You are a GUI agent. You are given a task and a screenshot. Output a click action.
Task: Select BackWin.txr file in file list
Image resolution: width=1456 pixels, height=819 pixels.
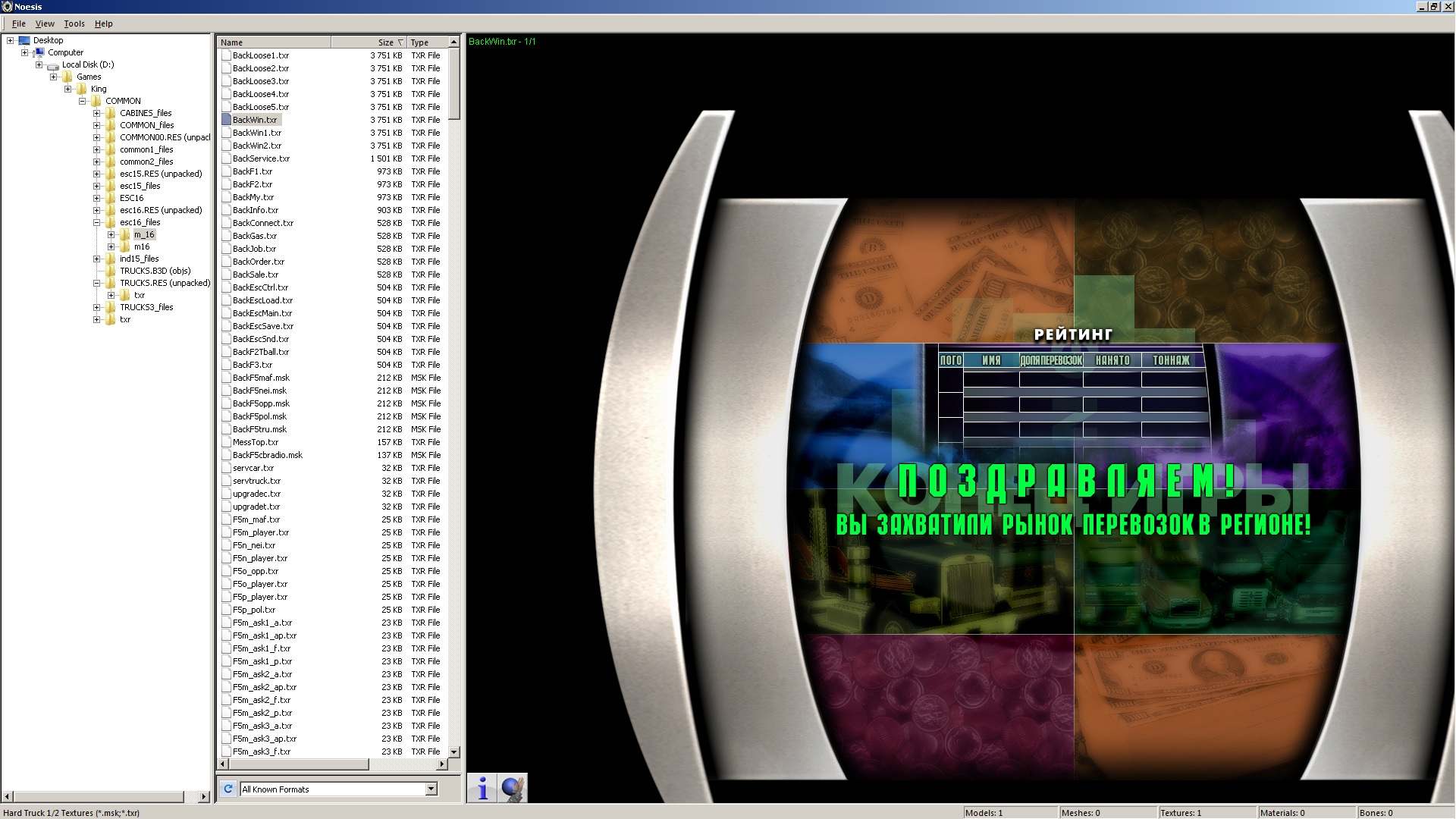click(255, 119)
